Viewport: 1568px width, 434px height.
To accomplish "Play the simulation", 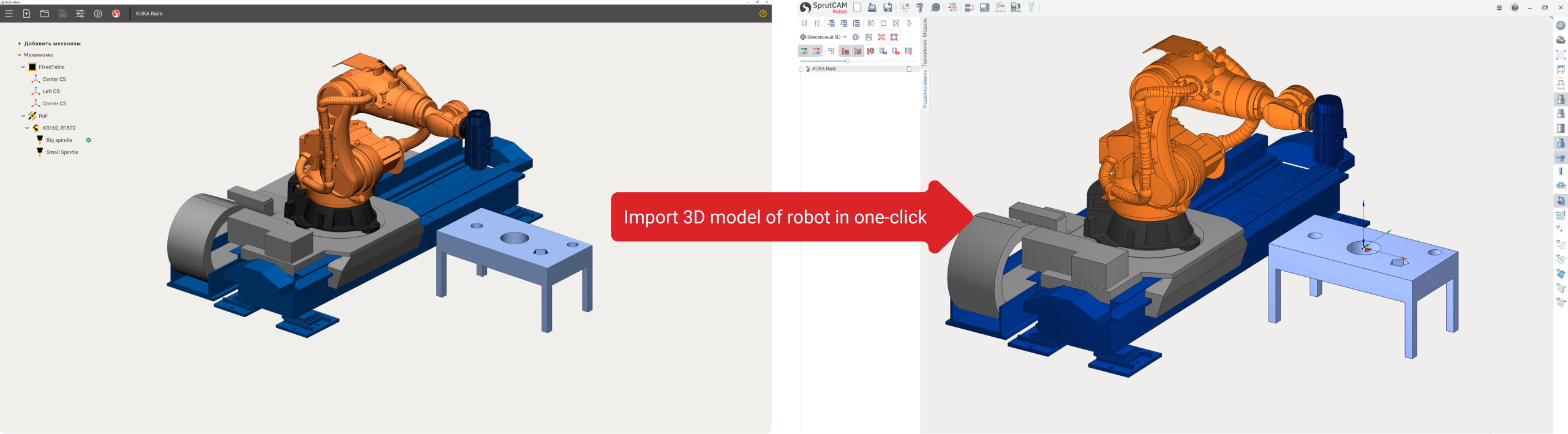I will point(909,23).
